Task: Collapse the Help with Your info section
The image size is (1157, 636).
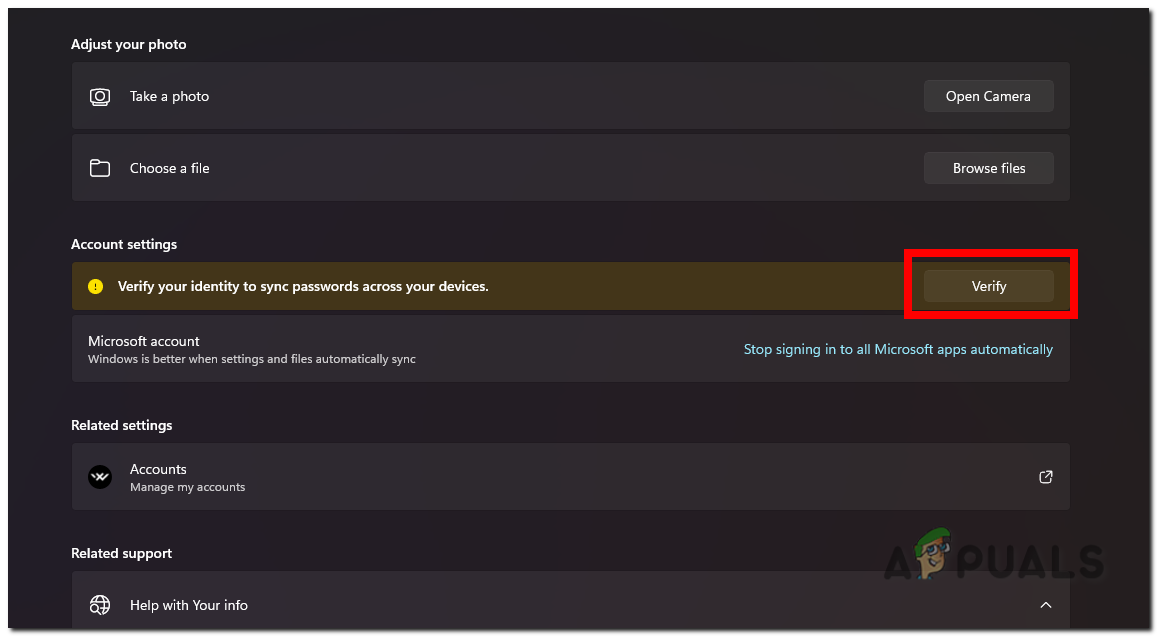Action: click(x=1045, y=605)
